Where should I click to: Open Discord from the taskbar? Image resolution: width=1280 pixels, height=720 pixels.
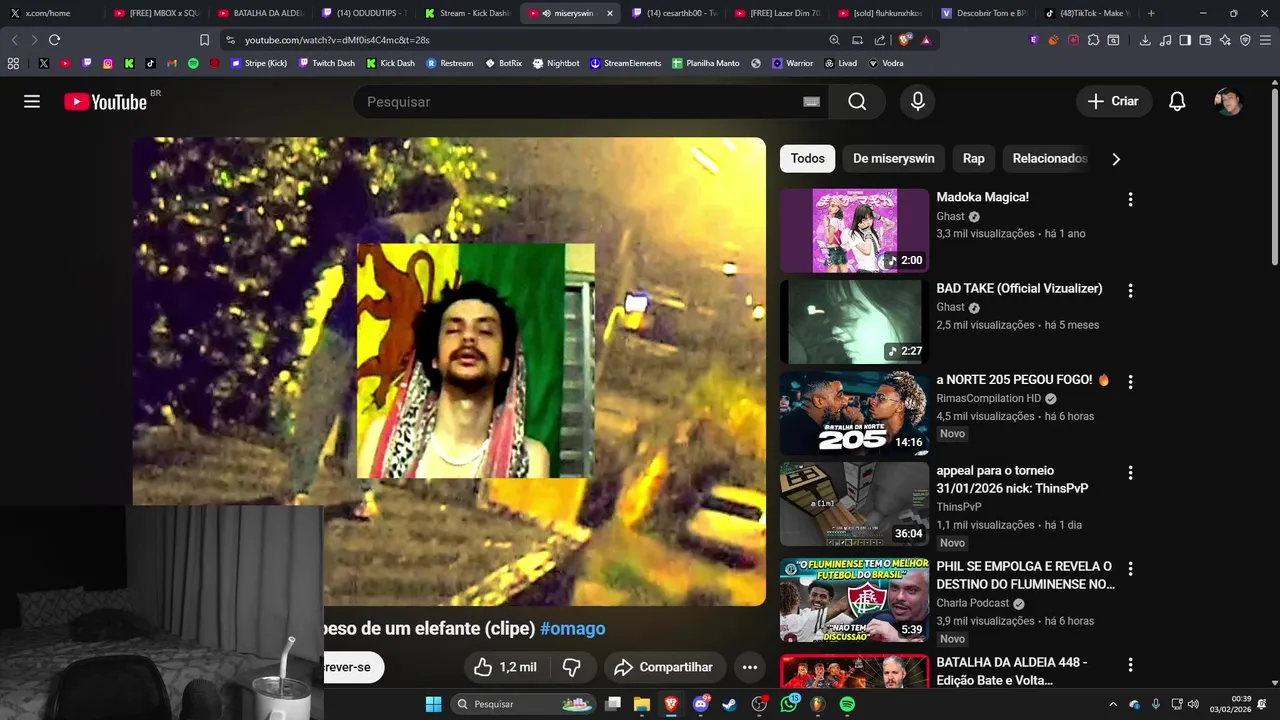click(700, 704)
